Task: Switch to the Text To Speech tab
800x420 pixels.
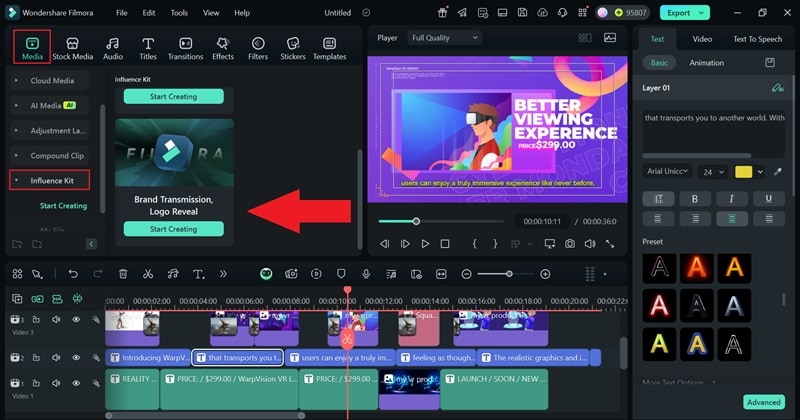Action: pos(757,39)
